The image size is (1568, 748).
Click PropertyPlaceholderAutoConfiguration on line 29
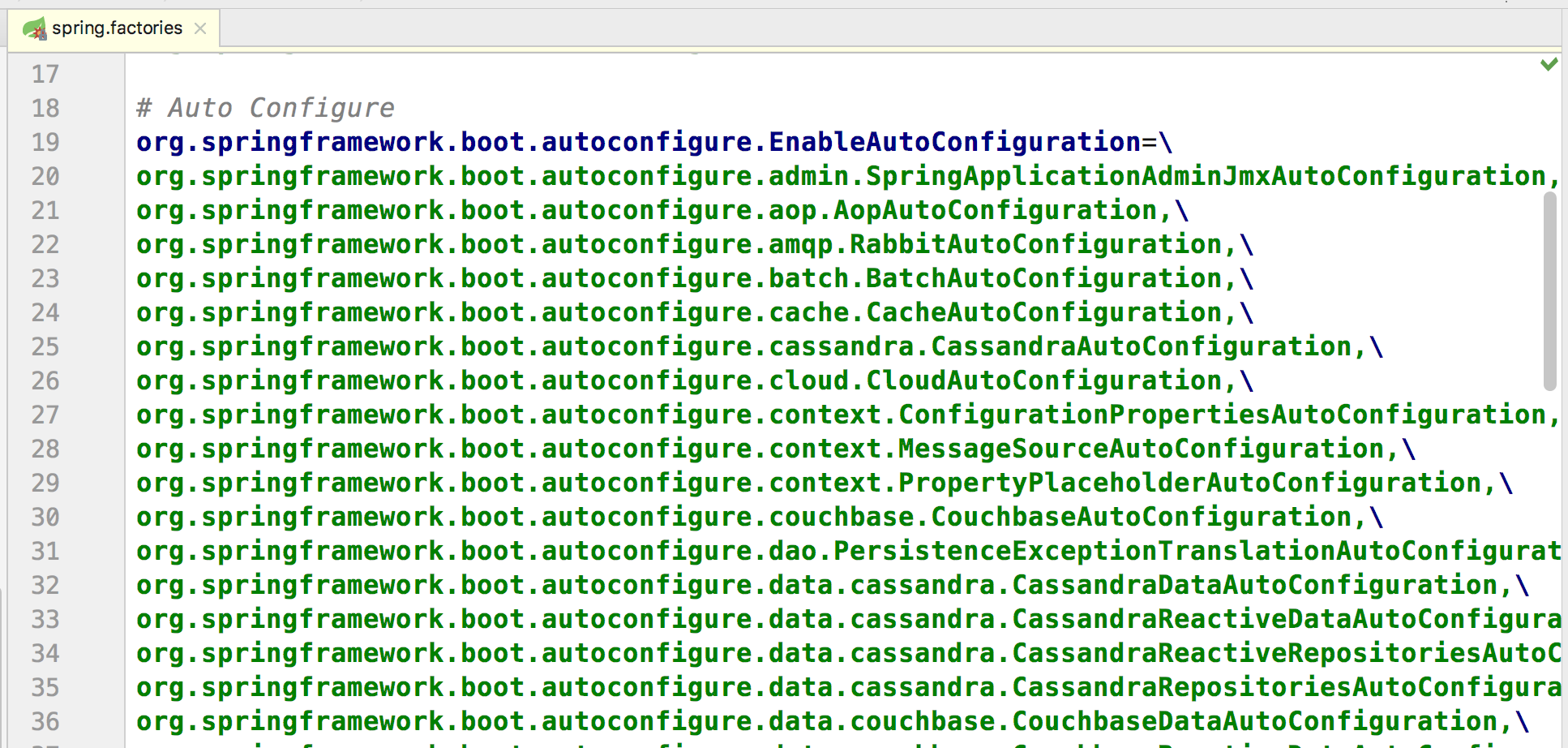click(1190, 483)
